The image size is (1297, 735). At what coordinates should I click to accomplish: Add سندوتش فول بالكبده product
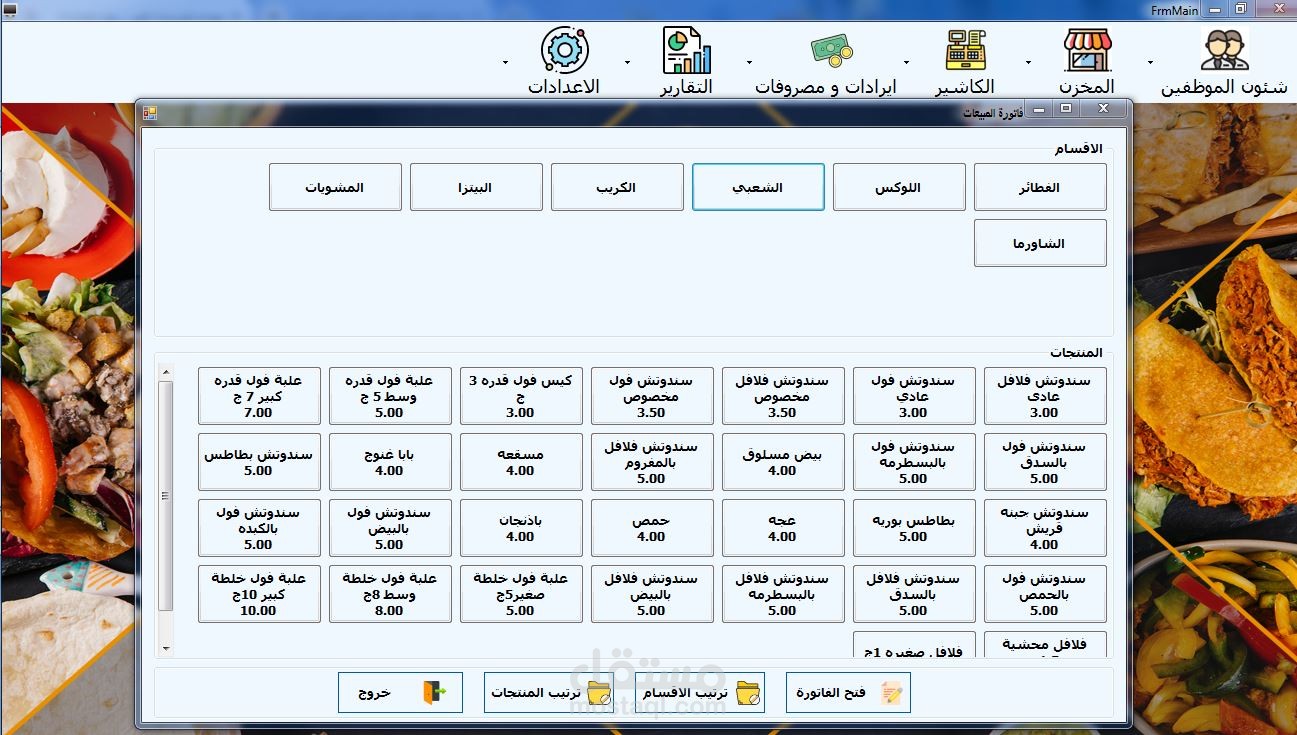tap(259, 528)
